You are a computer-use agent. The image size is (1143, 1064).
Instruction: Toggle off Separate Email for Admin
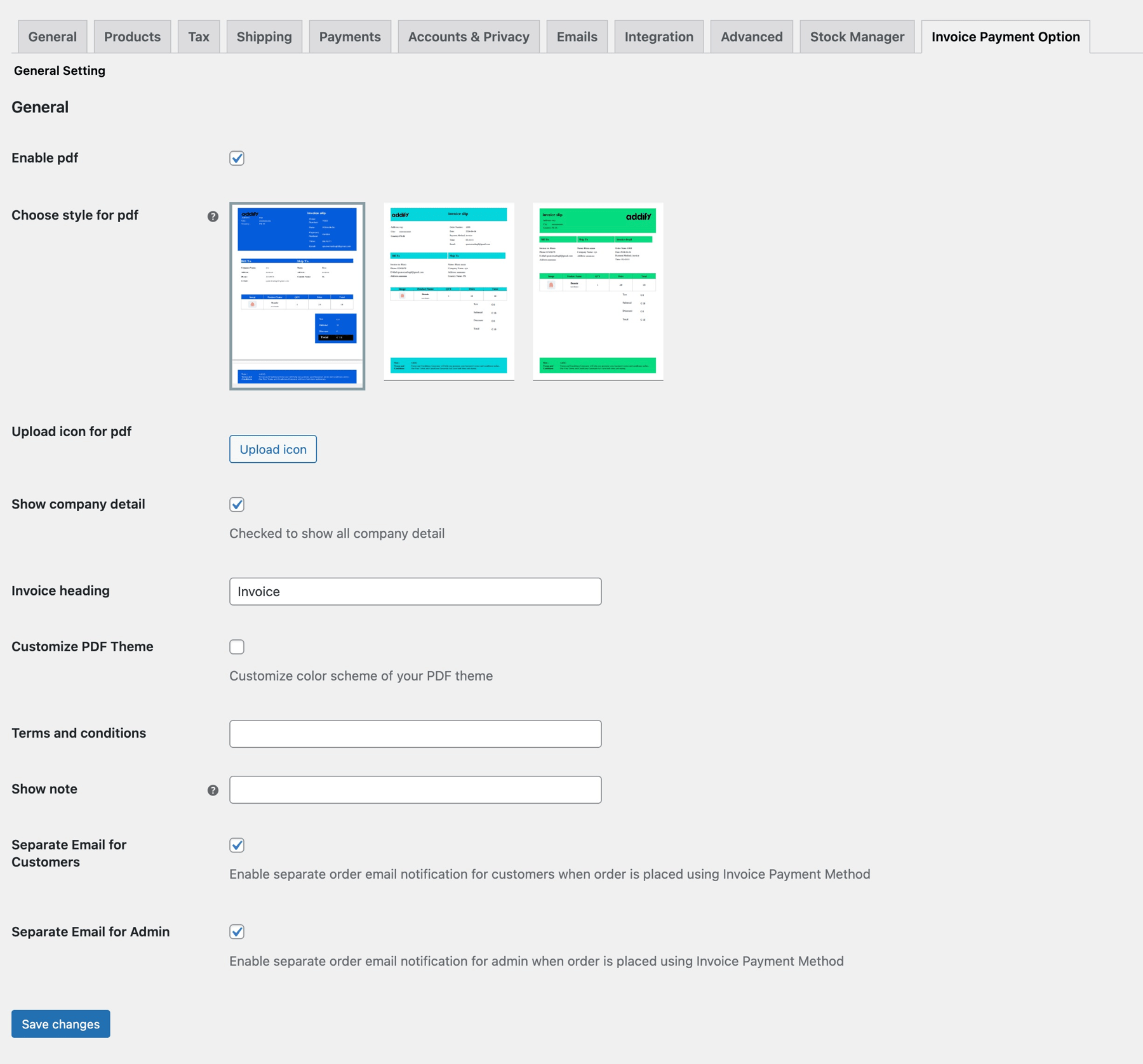(236, 932)
